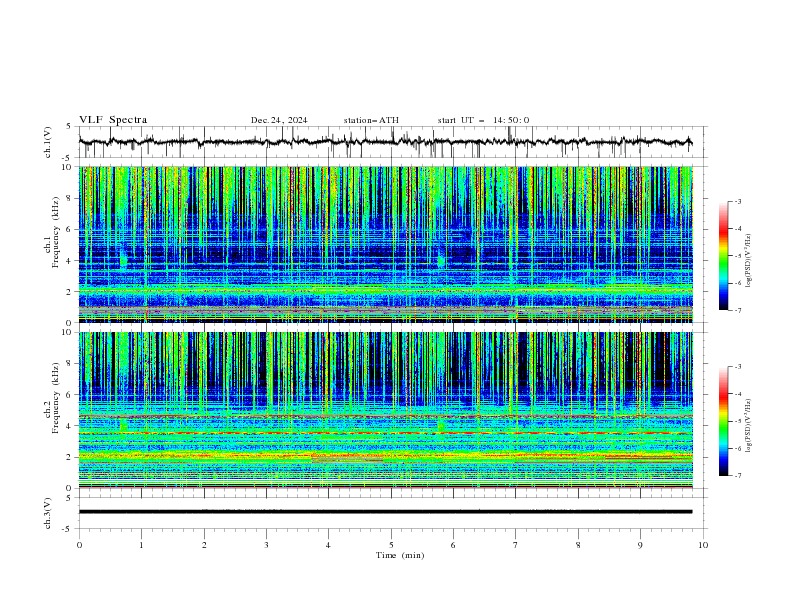The height and width of the screenshot is (612, 792).
Task: Click the 'ch.1(V)' waveform axis label
Action: 48,142
